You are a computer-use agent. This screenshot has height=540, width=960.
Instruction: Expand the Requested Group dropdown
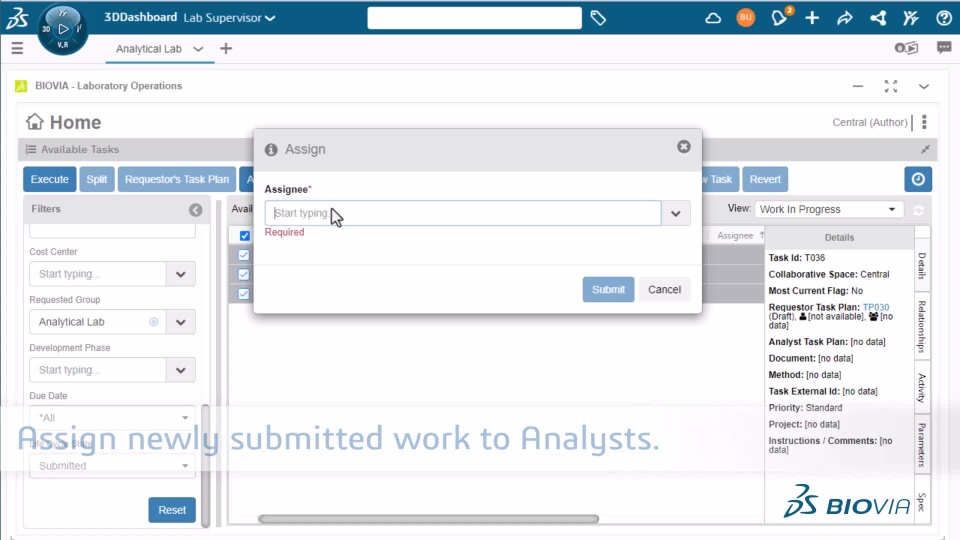(181, 322)
